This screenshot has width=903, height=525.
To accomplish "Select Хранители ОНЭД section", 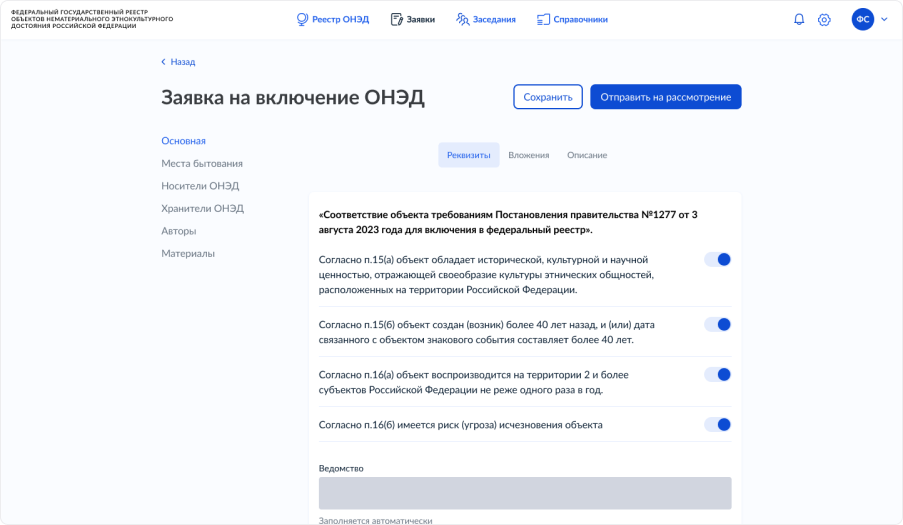I will 202,208.
